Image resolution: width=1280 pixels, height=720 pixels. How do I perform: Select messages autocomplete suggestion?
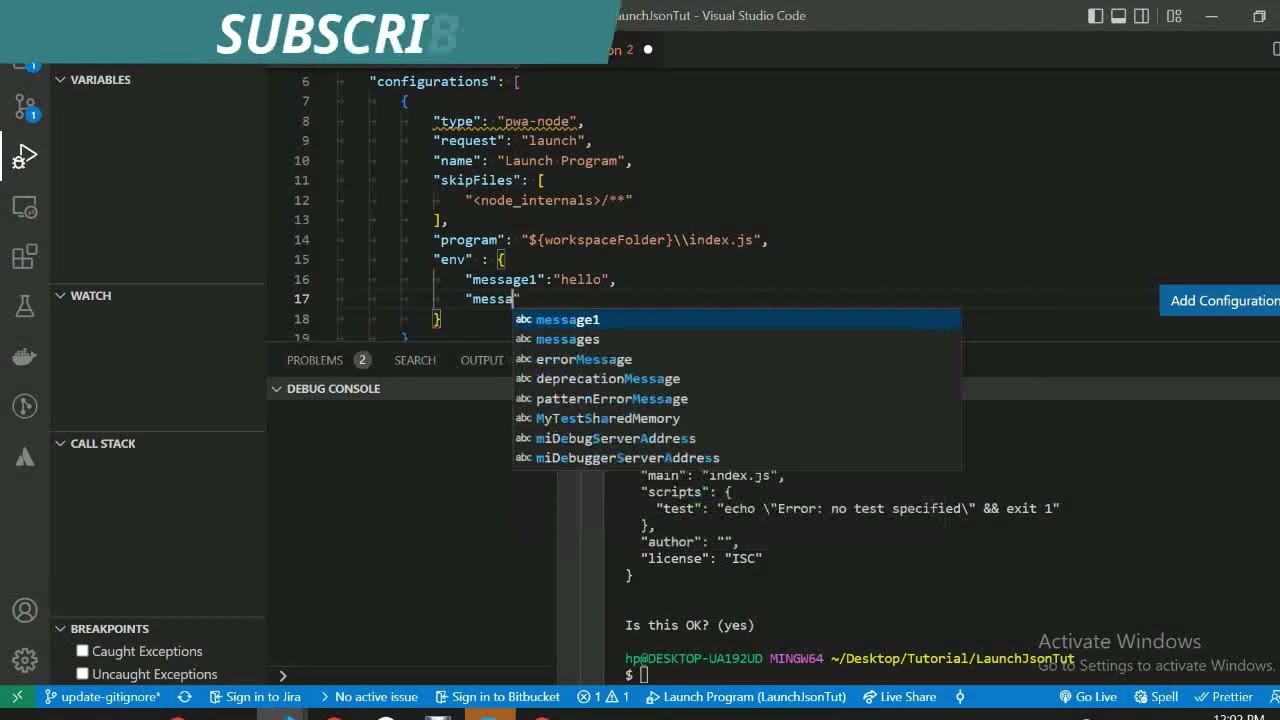737,339
